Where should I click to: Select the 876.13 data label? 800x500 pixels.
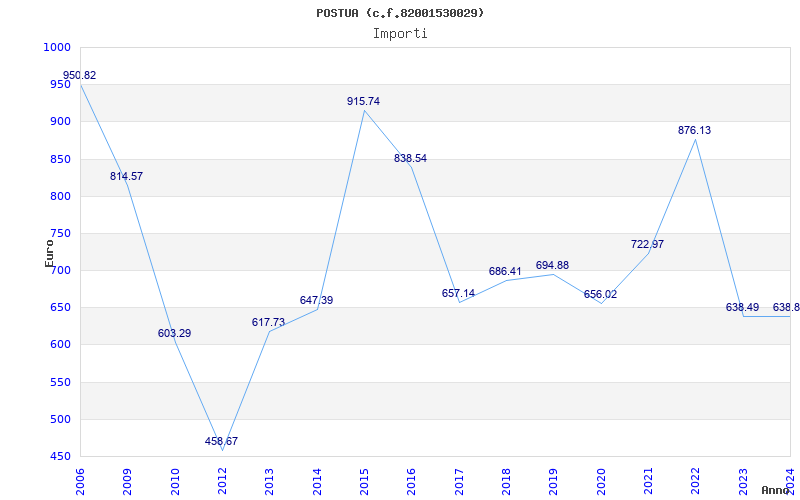(x=694, y=131)
